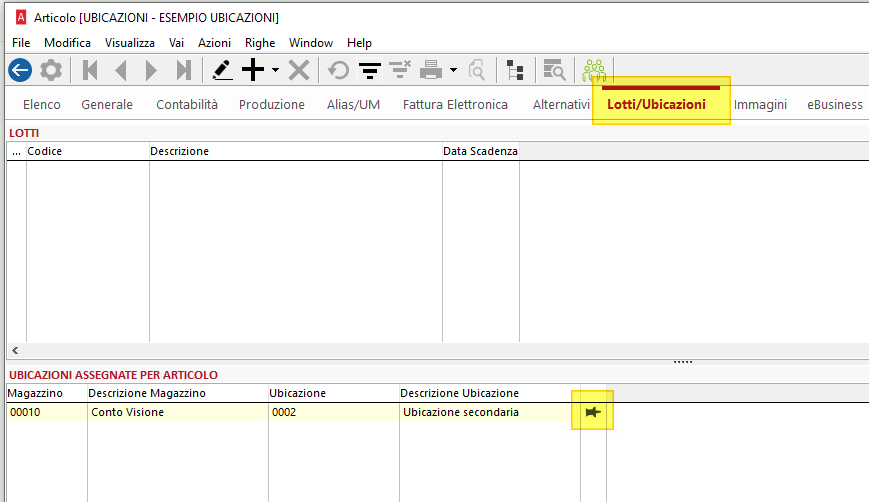Select the 0002 ubicazione cell
869x502 pixels.
click(x=334, y=412)
